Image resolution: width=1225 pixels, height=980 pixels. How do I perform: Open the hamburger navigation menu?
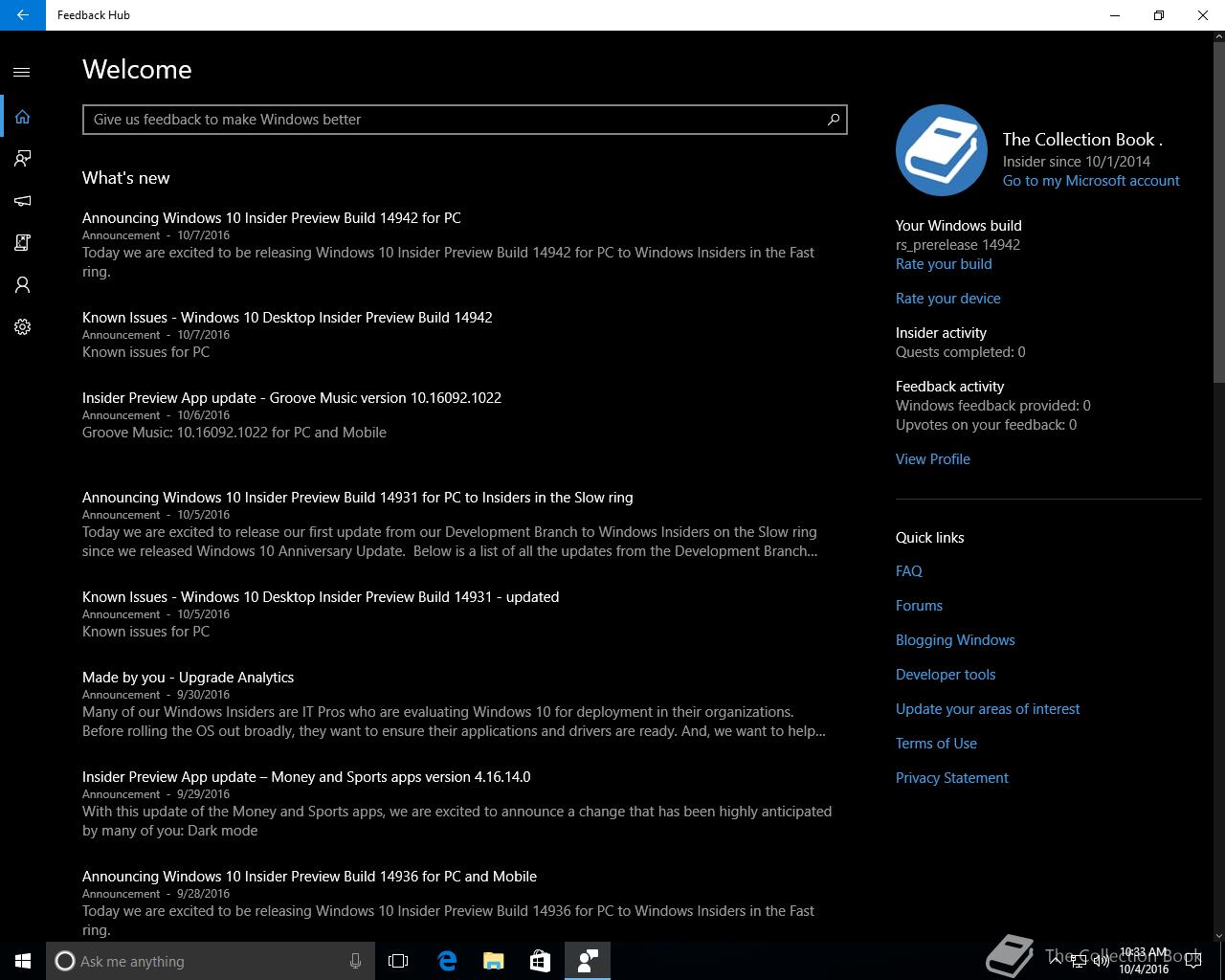22,72
